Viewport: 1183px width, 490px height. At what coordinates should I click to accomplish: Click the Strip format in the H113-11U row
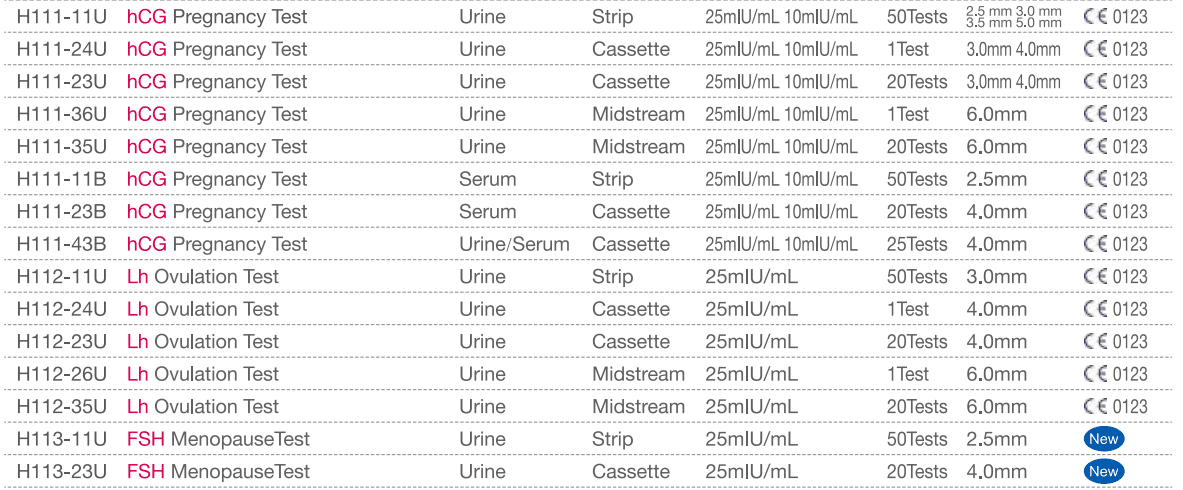pos(612,439)
